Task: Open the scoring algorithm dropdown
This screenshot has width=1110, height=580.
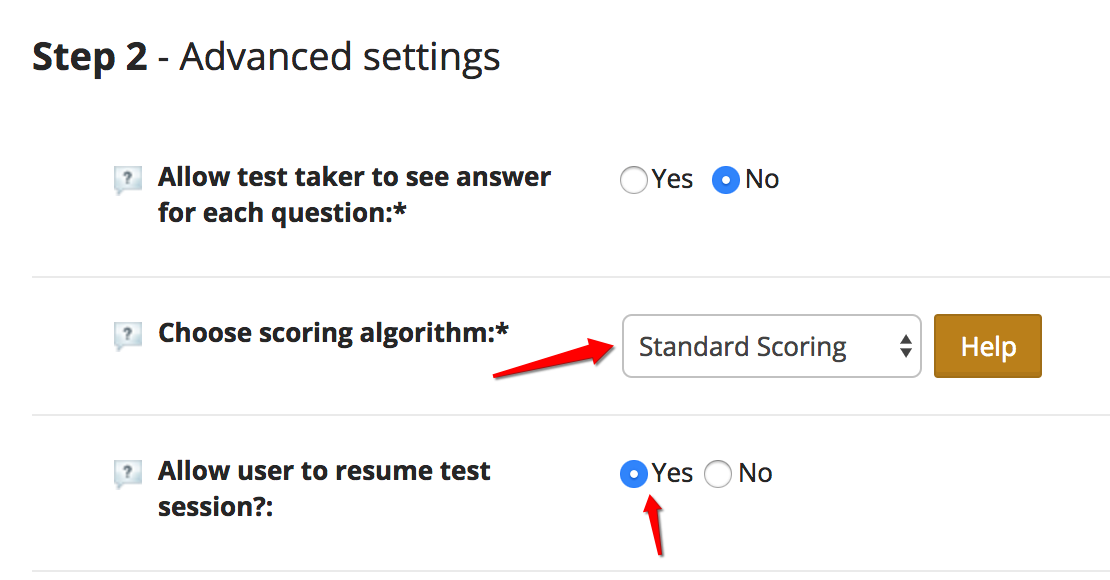Action: [772, 346]
